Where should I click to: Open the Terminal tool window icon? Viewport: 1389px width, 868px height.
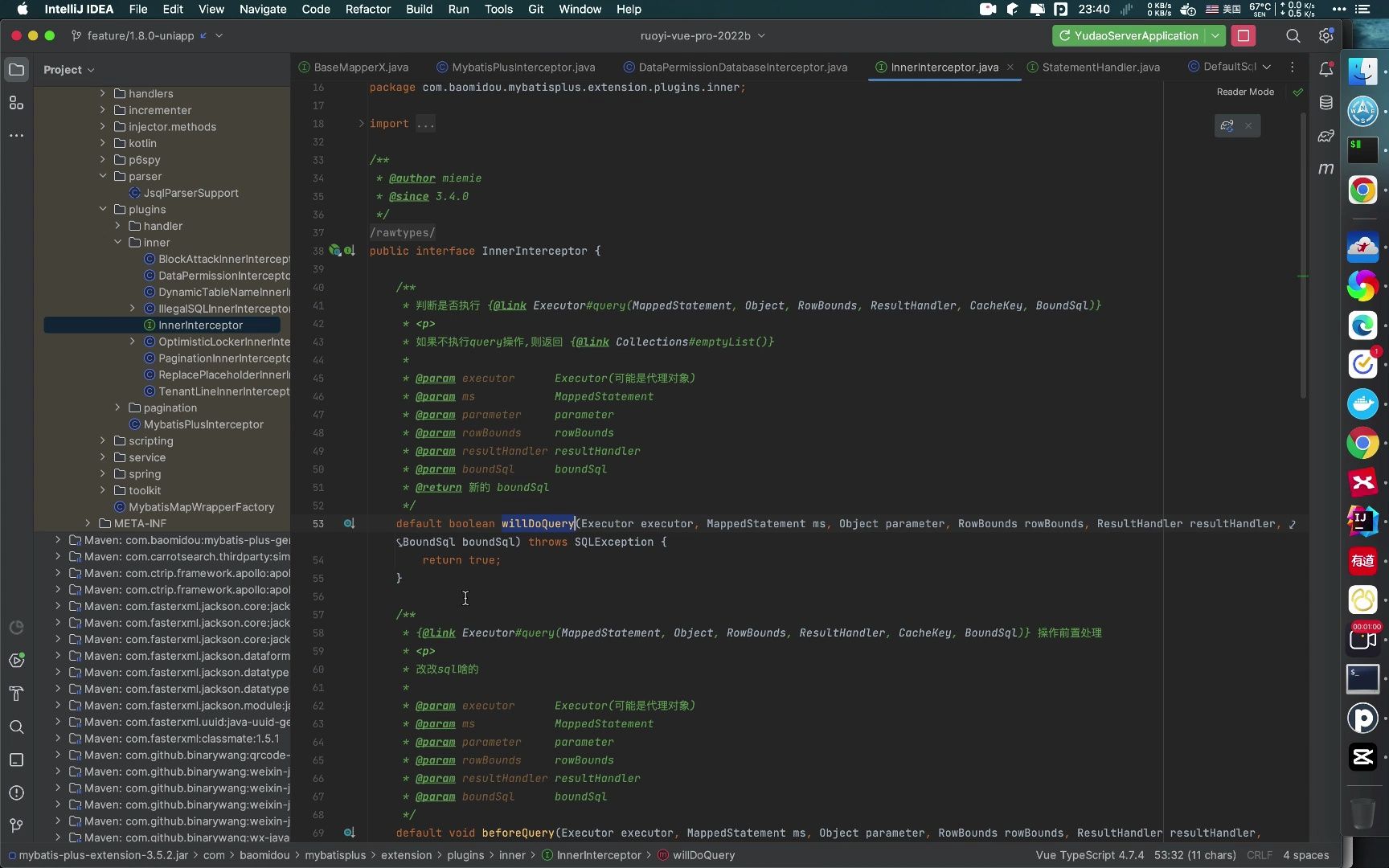(x=16, y=759)
